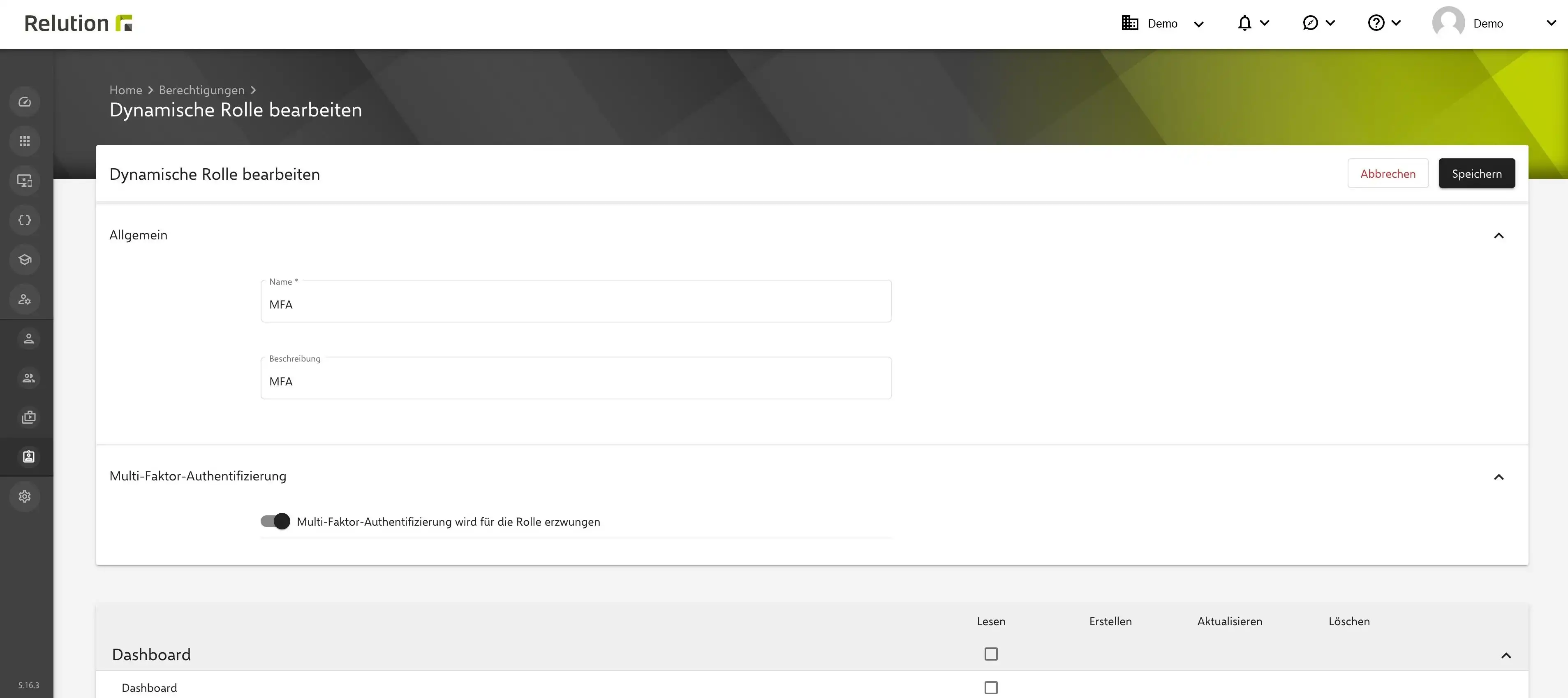
Task: Click the Erstellen column header
Action: pos(1110,621)
